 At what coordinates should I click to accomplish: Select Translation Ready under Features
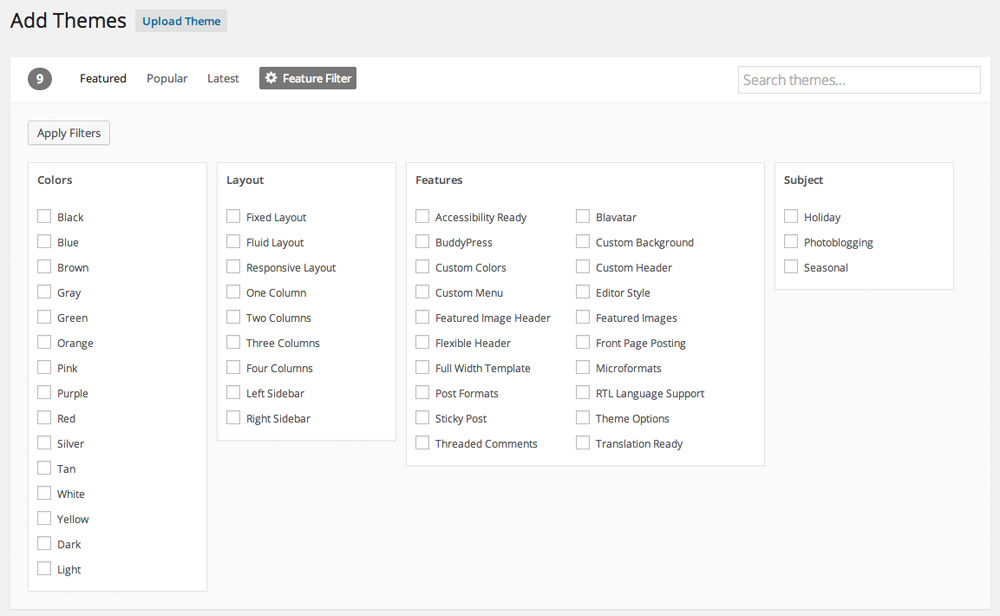click(x=582, y=442)
